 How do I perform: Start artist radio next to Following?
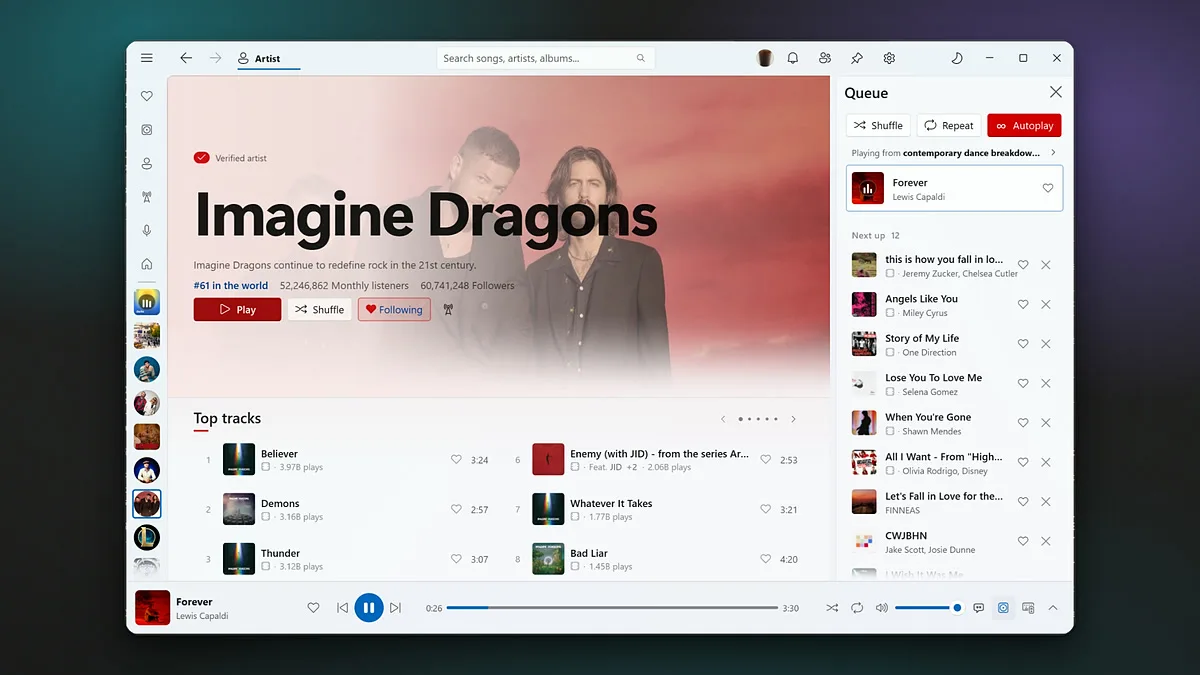447,310
